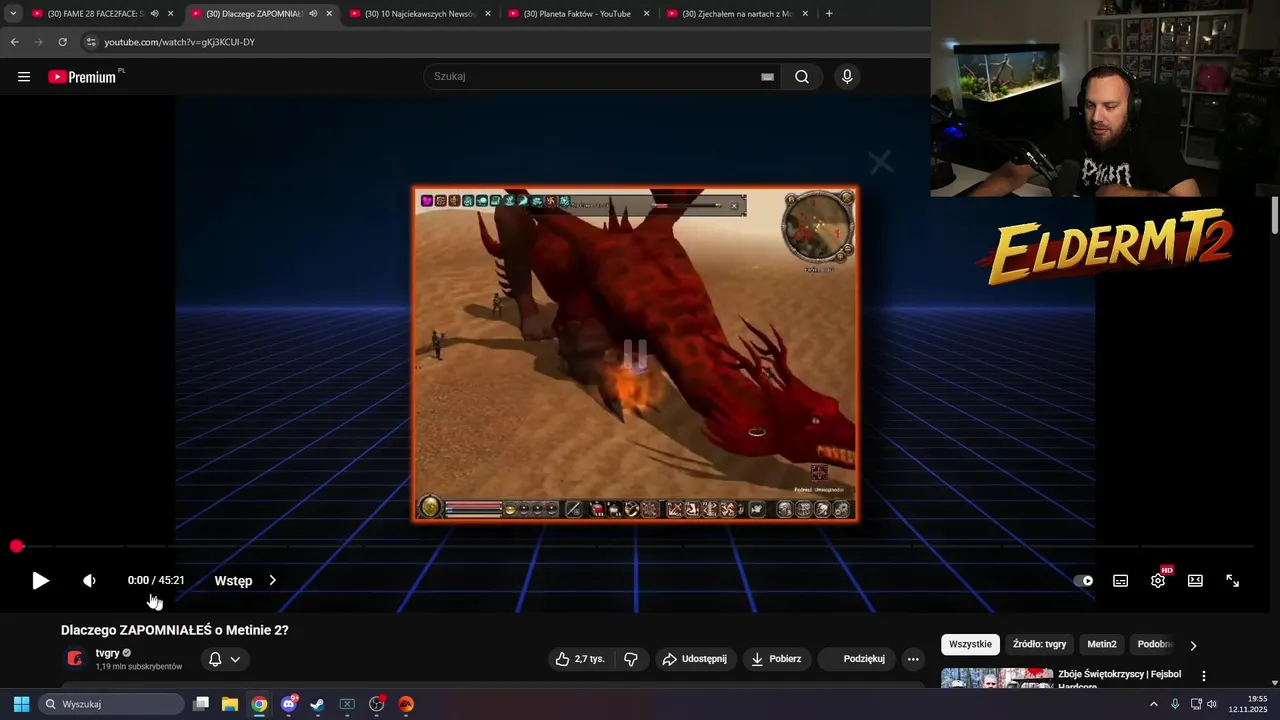This screenshot has height=720, width=1280.
Task: Download the video with Pobierz
Action: pos(777,659)
